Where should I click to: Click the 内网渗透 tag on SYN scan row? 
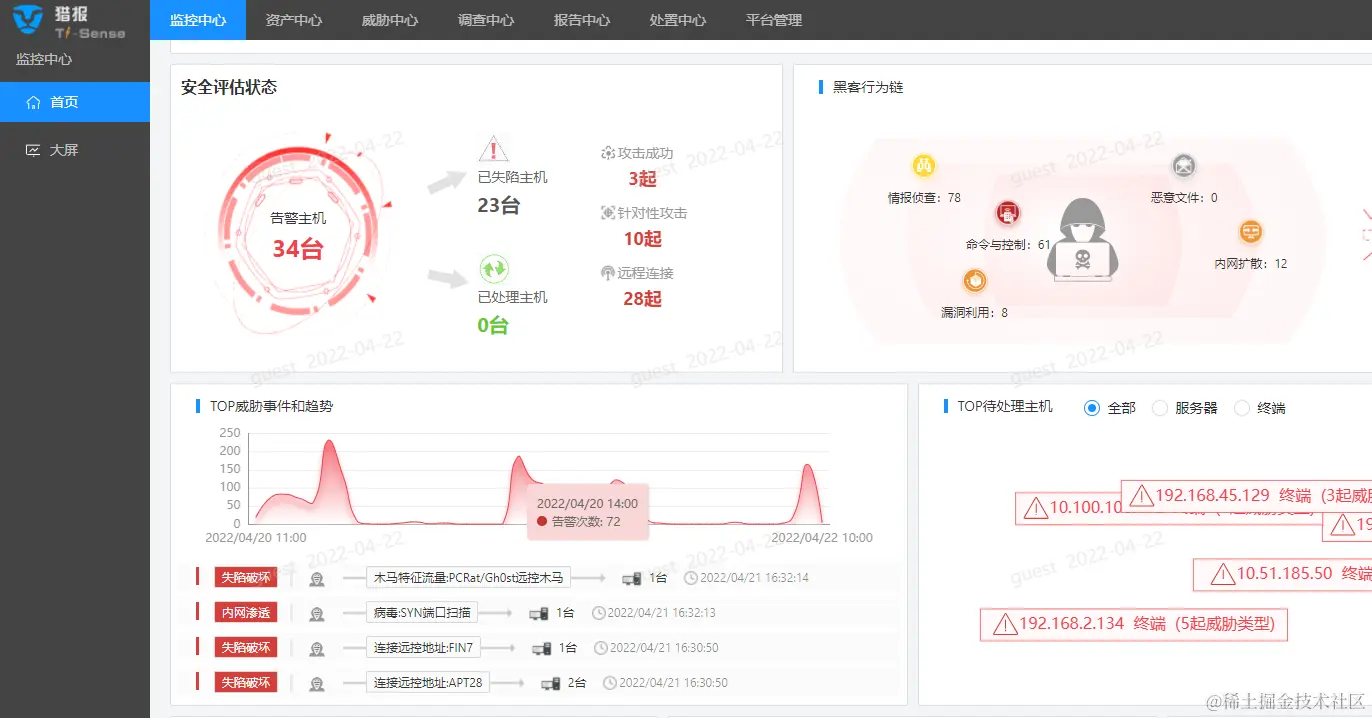[245, 612]
